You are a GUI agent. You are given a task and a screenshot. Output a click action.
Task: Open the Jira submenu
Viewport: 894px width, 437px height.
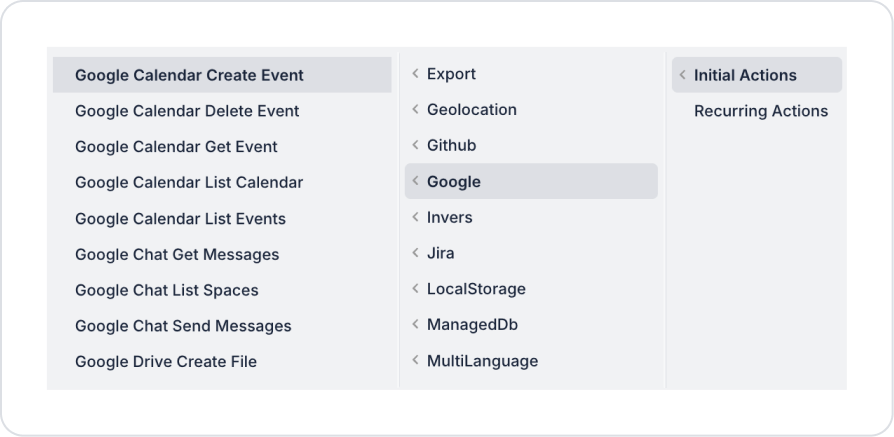click(531, 253)
